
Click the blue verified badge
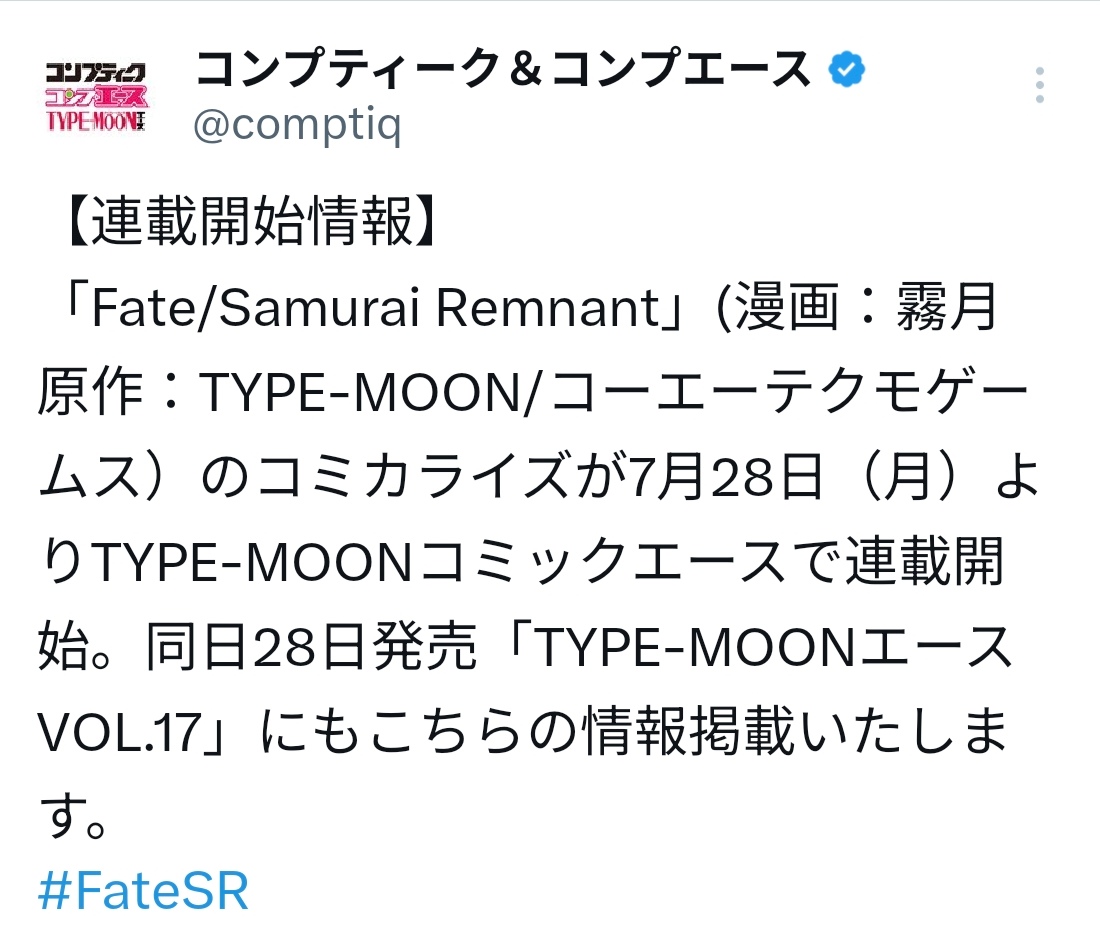coord(846,69)
